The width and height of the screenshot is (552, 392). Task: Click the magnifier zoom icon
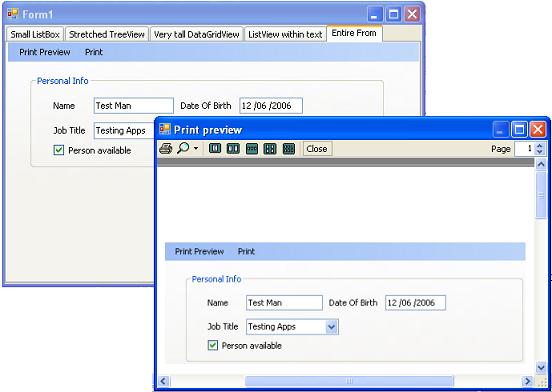click(183, 148)
